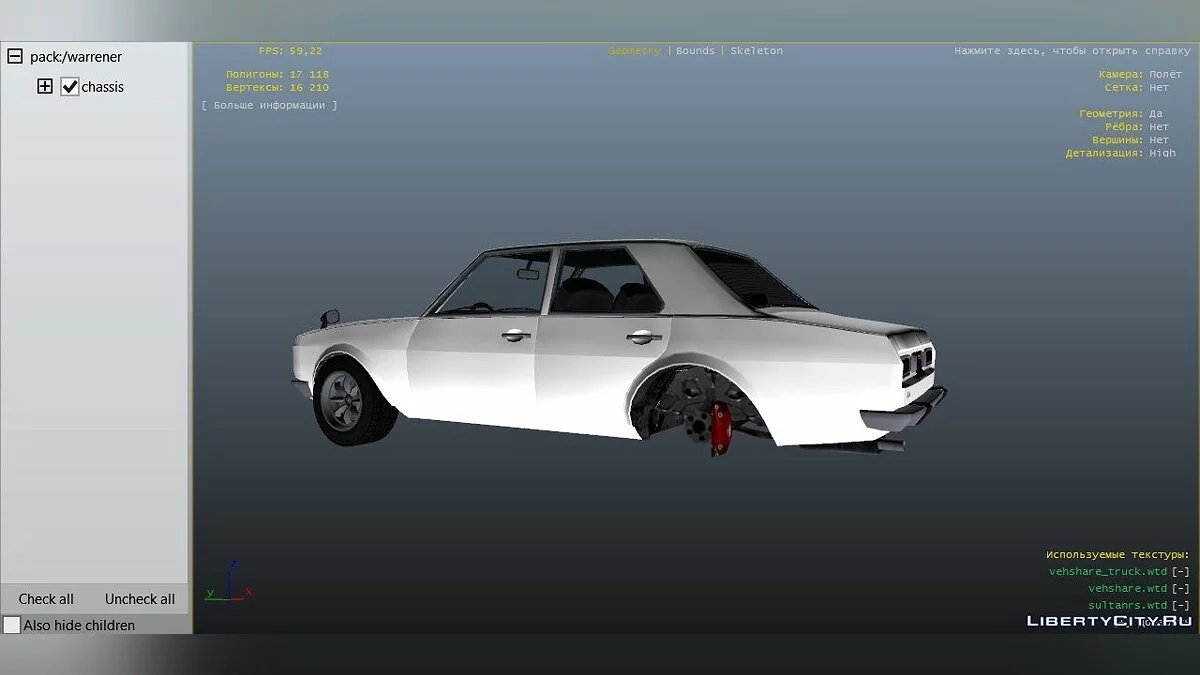Screen dimensions: 1200x675
Task: Collapse the pack:/warrener tree node
Action: [15, 57]
